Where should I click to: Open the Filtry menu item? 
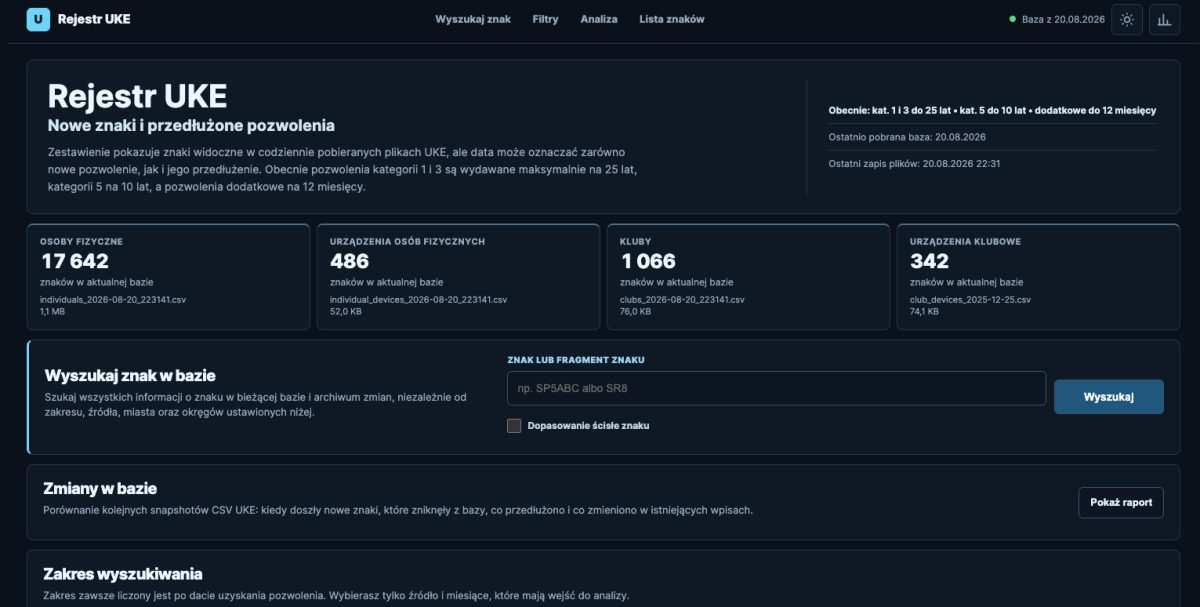545,19
